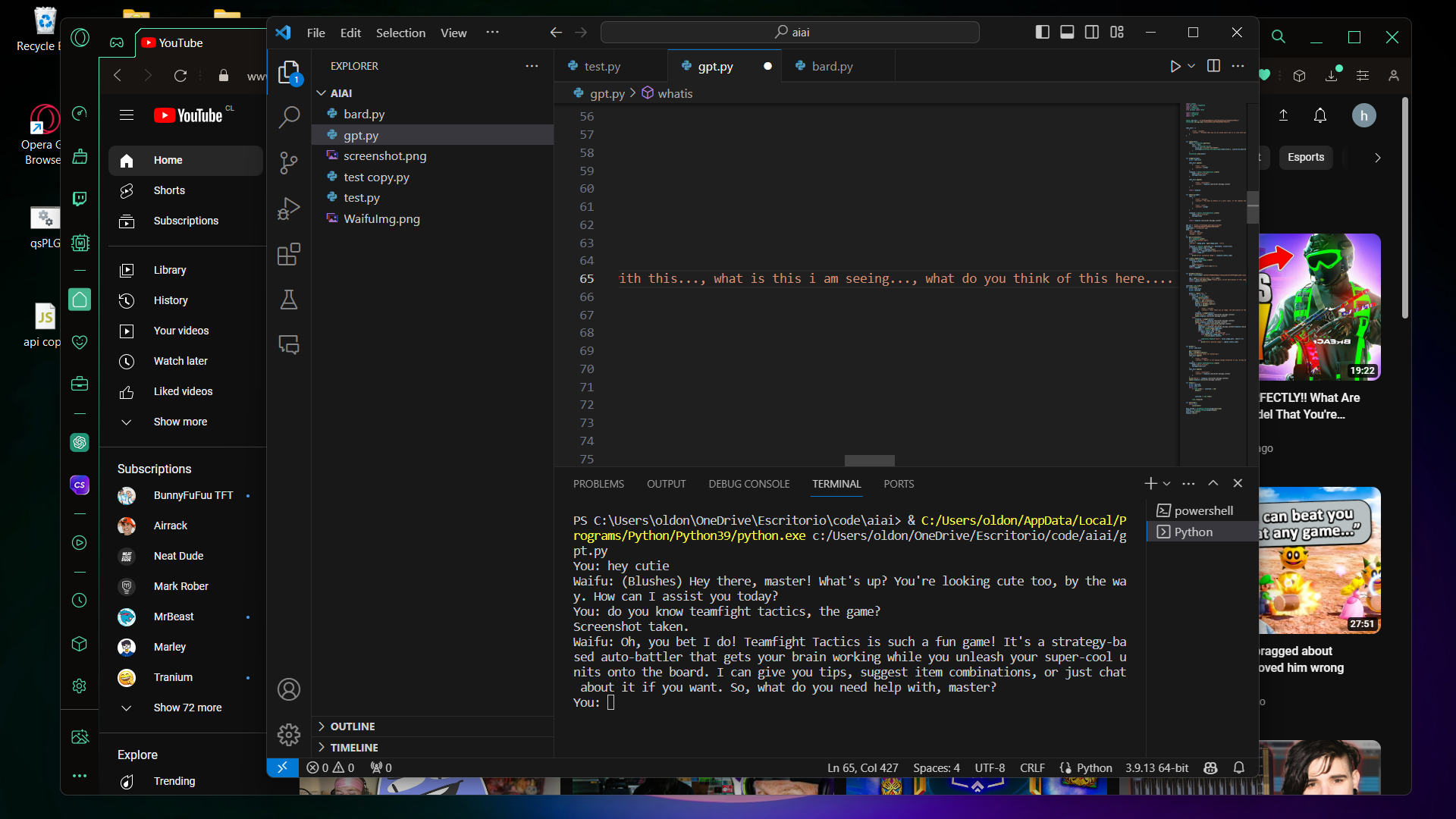1456x819 pixels.
Task: Expand the TIMELINE section
Action: (x=354, y=748)
